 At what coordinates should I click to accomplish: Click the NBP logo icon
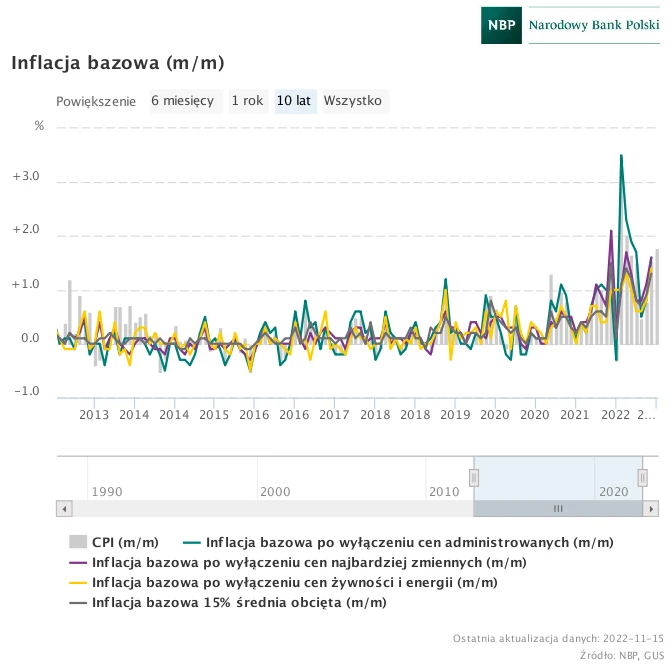point(501,24)
